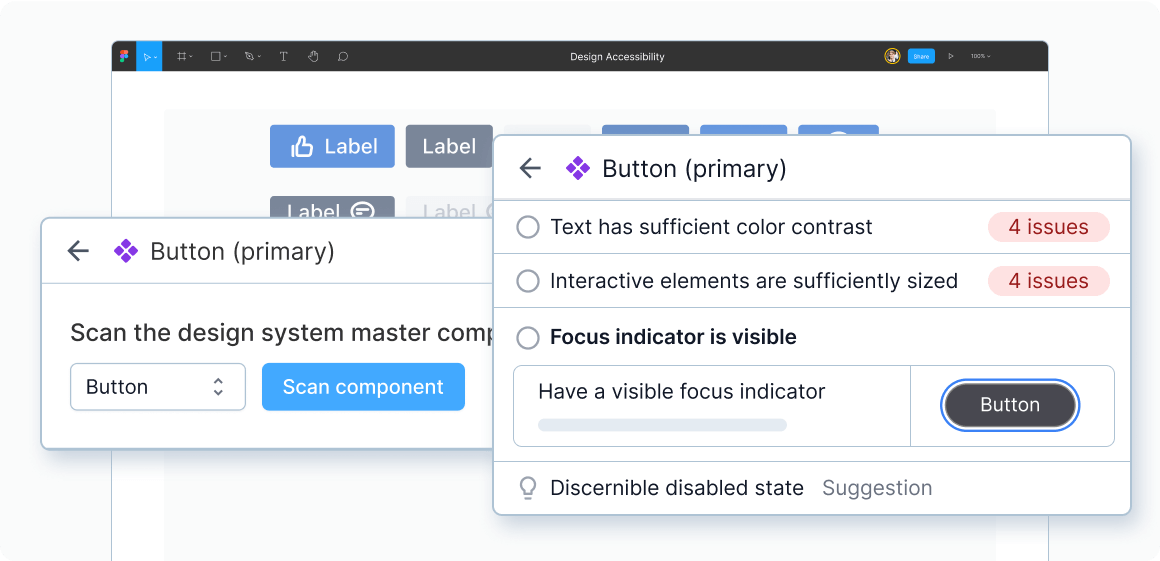Open the Button component dropdown
Screen dimensions: 1160x561
(x=158, y=387)
